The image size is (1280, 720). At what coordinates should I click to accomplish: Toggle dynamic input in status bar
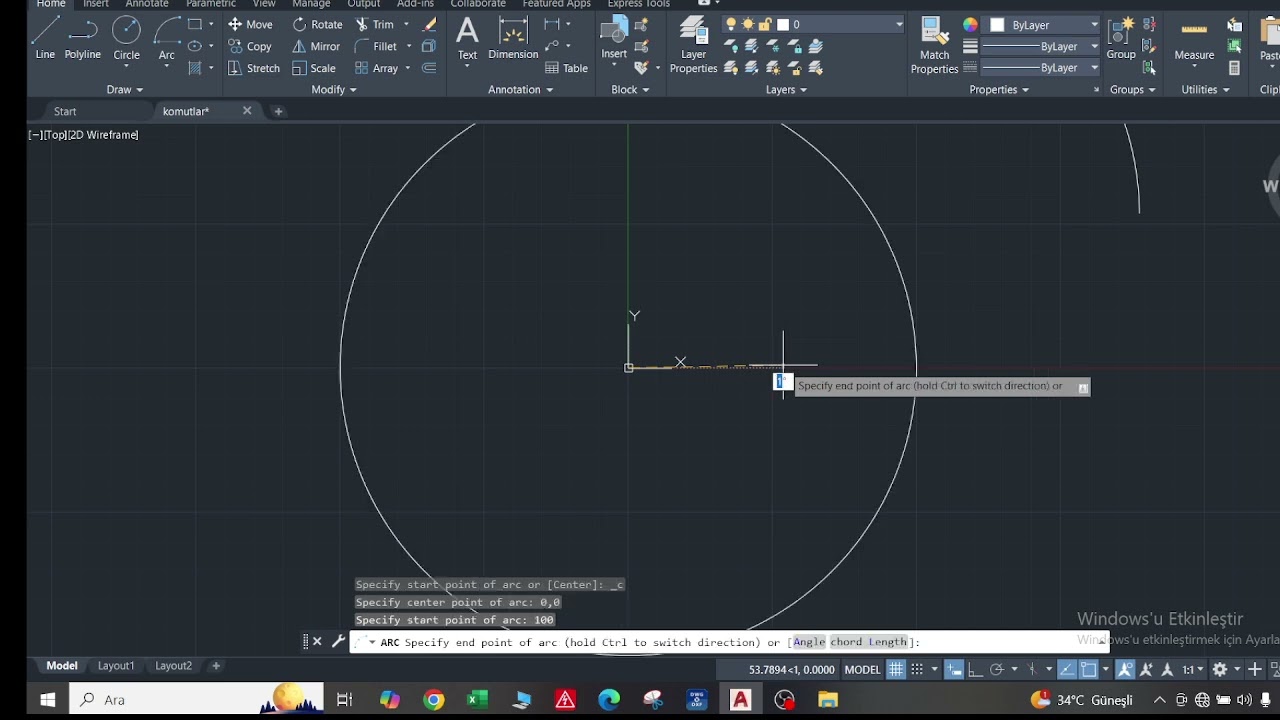pos(954,670)
